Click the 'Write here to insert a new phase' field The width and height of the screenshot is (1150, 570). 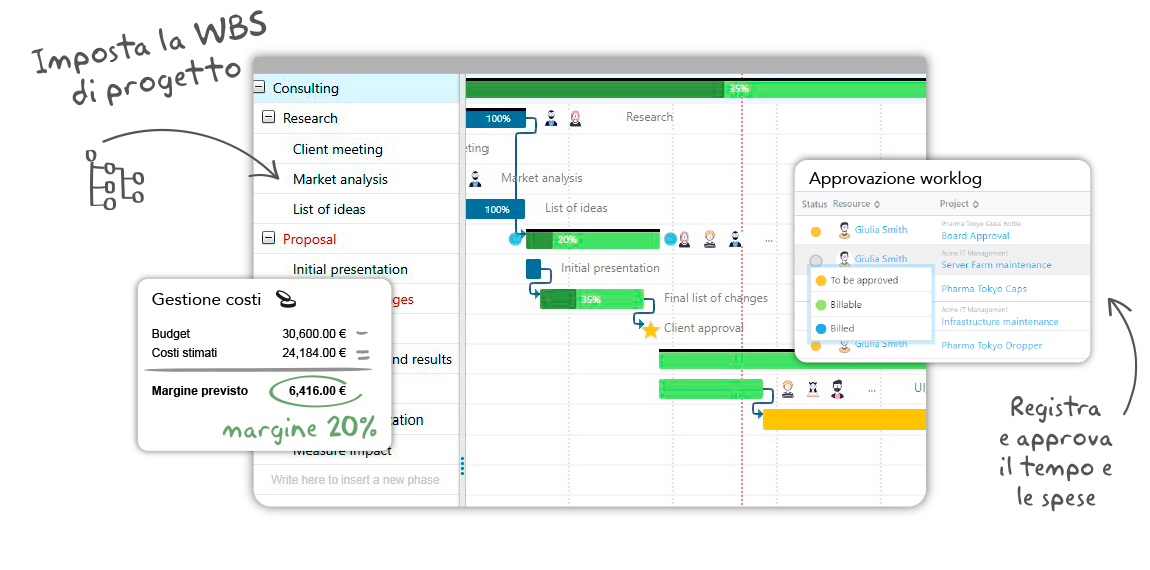355,480
